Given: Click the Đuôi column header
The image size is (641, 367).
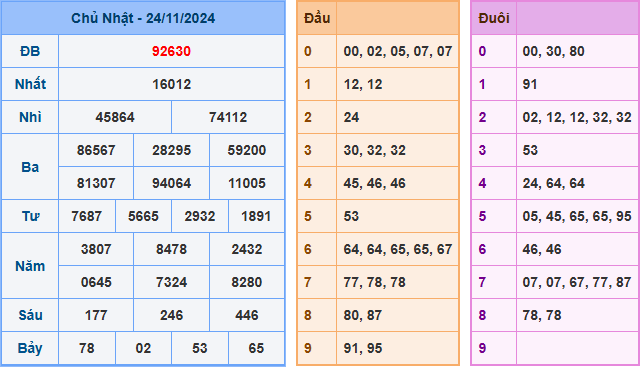Looking at the screenshot, I should click(494, 18).
